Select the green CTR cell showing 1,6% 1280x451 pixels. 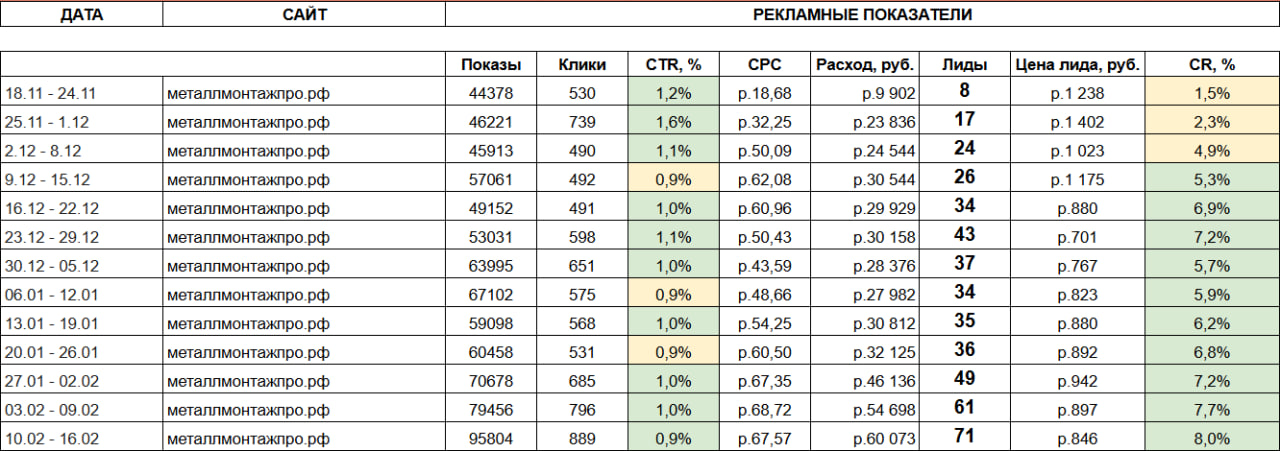673,122
